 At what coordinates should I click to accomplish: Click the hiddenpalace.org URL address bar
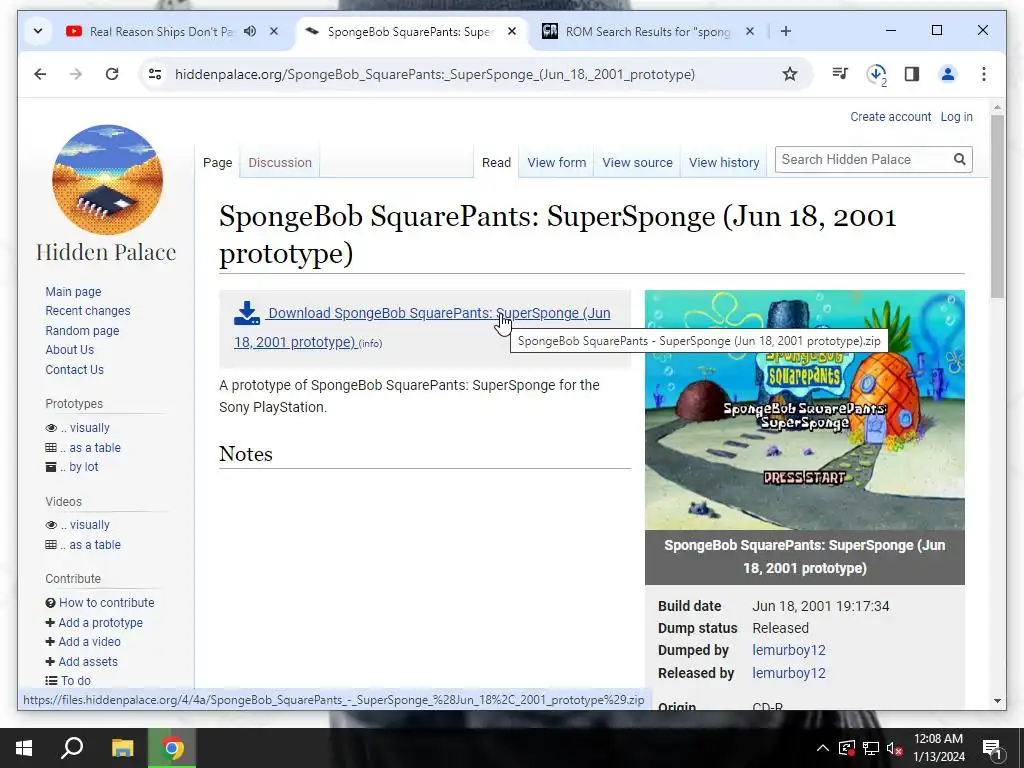434,74
